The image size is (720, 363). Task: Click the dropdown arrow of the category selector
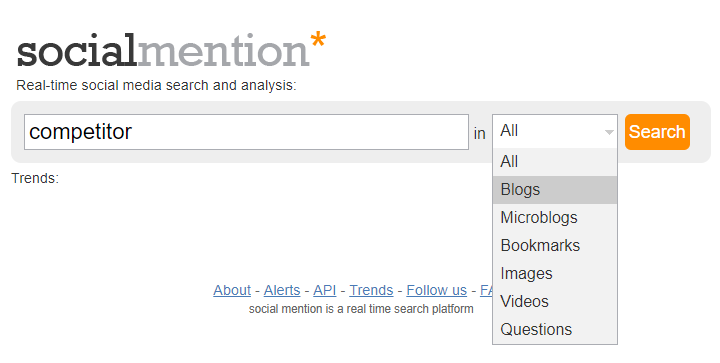point(609,132)
